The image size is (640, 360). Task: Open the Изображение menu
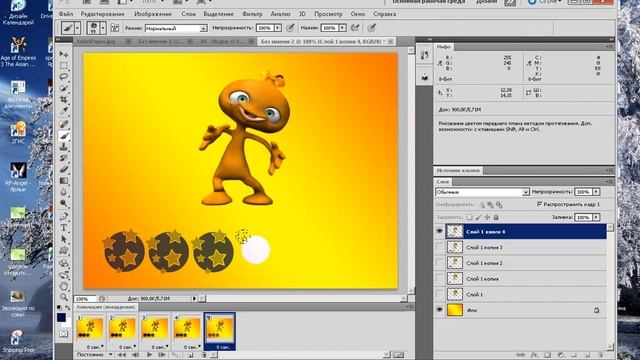pos(153,14)
